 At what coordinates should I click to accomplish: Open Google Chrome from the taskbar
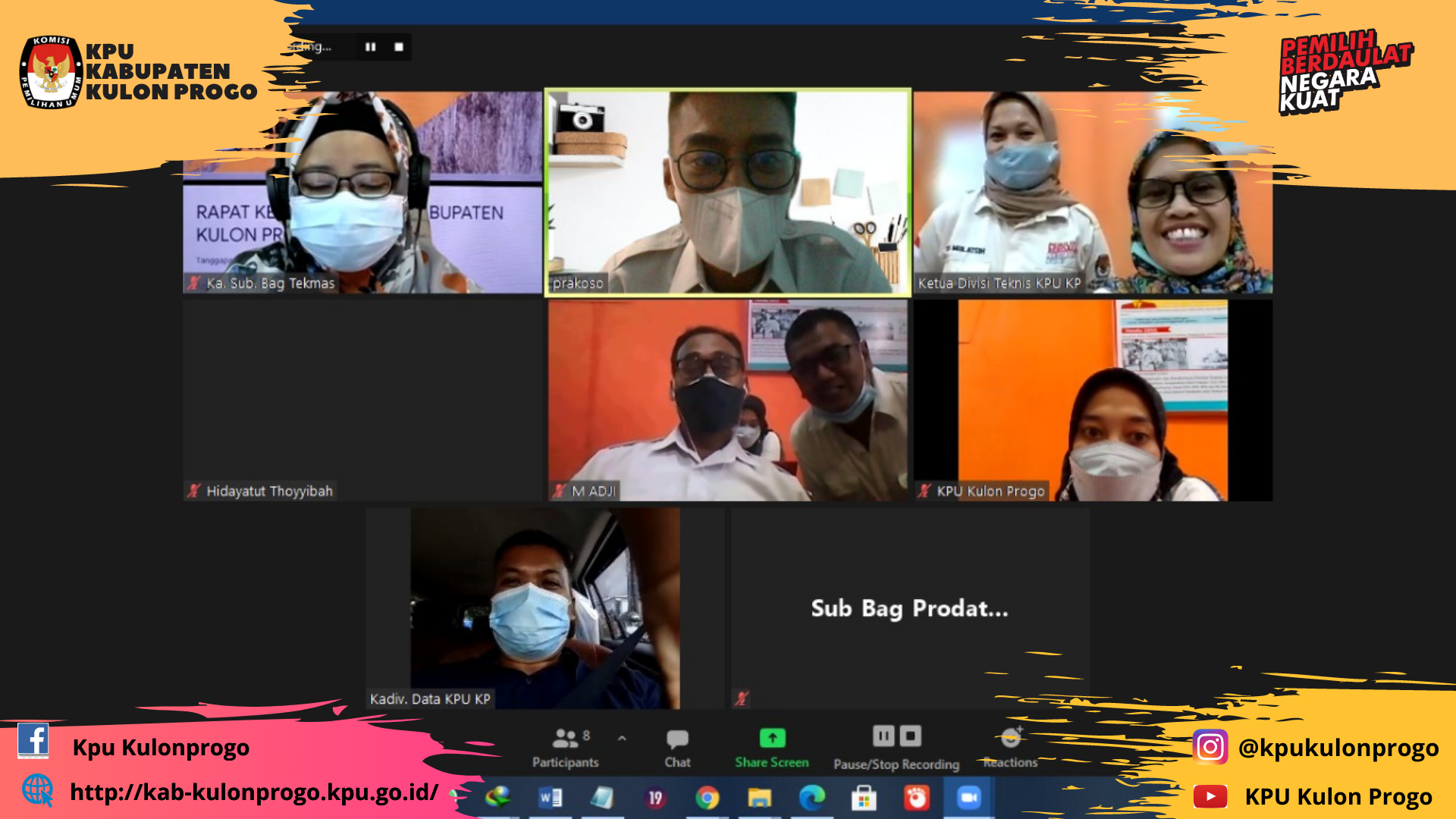pyautogui.click(x=707, y=798)
